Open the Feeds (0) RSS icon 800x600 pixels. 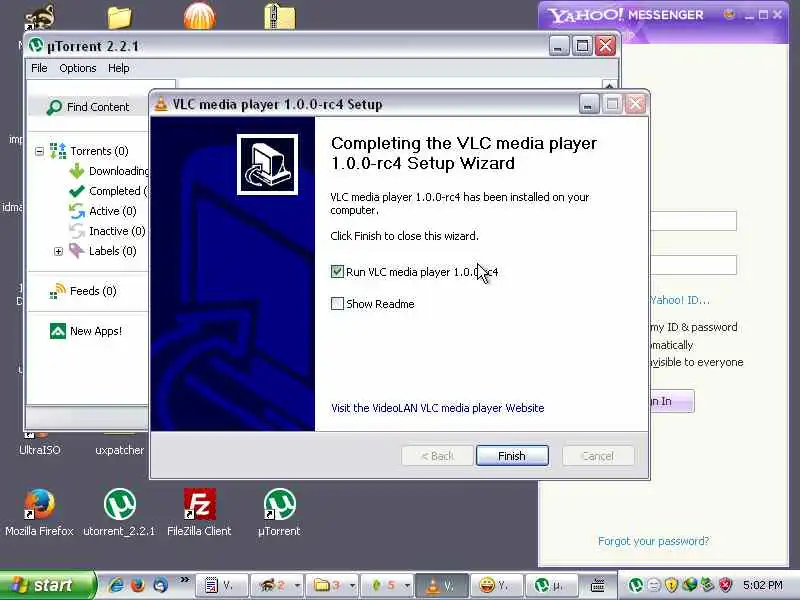(x=58, y=291)
